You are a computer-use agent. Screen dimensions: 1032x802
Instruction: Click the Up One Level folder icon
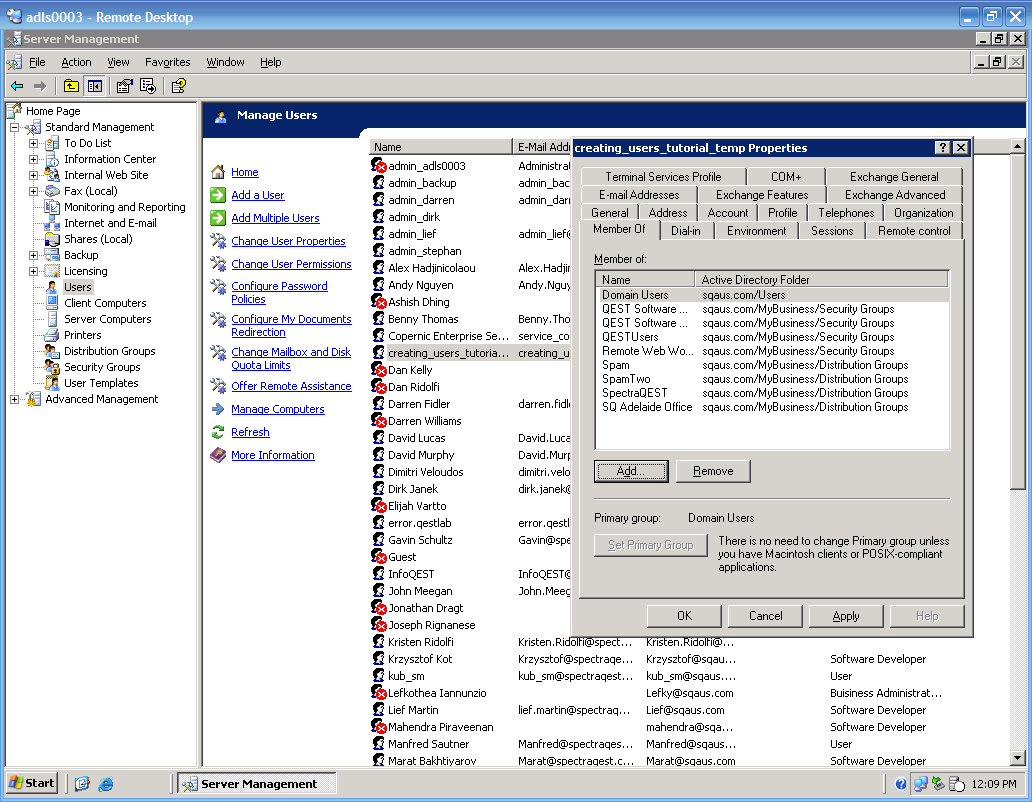[71, 86]
